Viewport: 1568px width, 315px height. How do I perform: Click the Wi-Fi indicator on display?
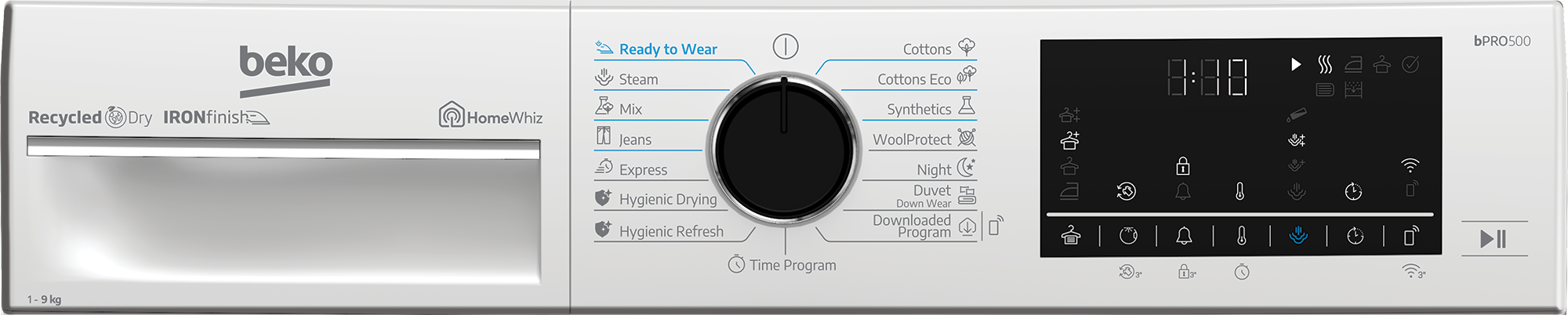pyautogui.click(x=1410, y=165)
